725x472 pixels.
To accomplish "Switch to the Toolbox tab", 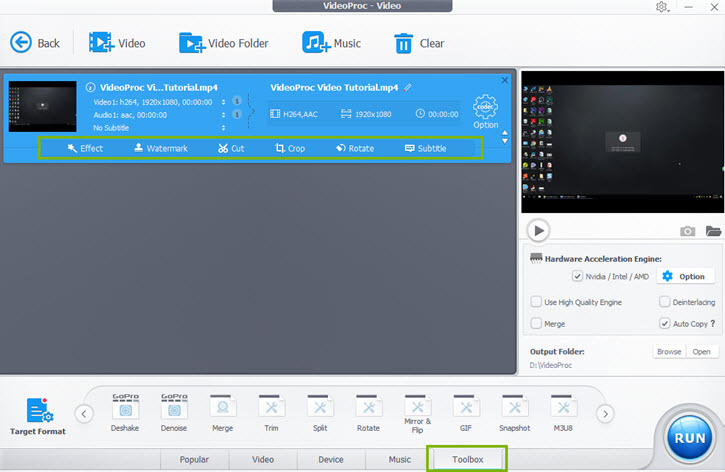I will tap(467, 460).
